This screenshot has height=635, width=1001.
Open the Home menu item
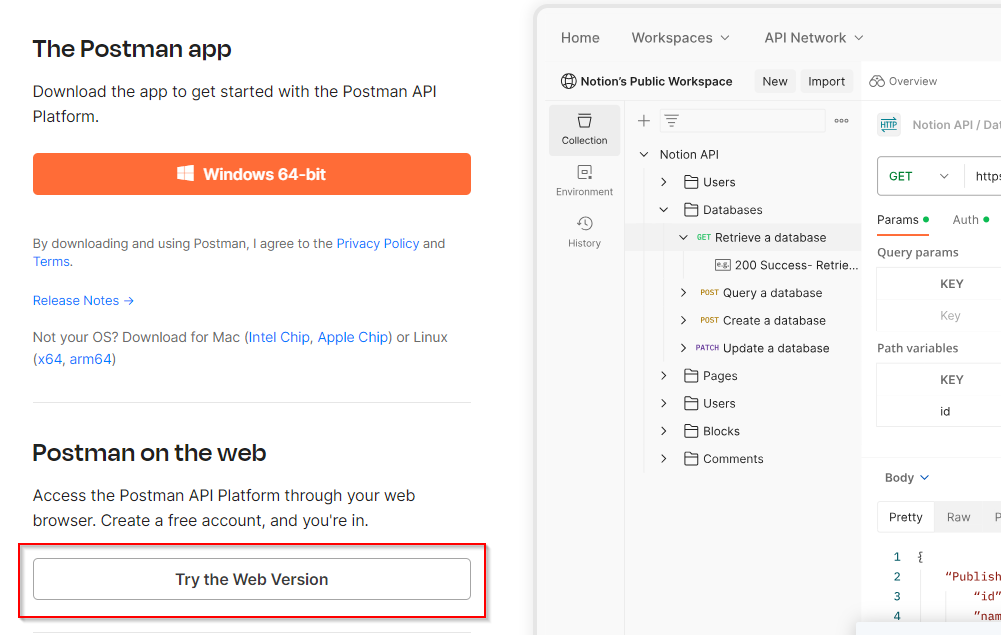tap(580, 38)
